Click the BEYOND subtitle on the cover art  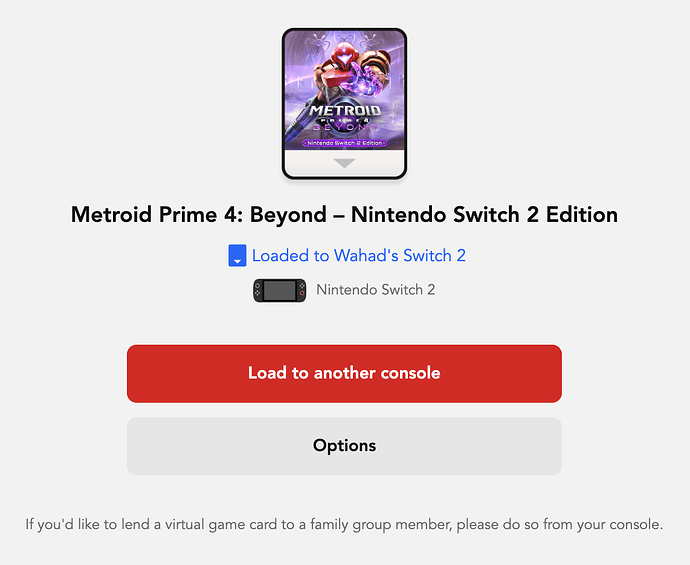(x=344, y=128)
